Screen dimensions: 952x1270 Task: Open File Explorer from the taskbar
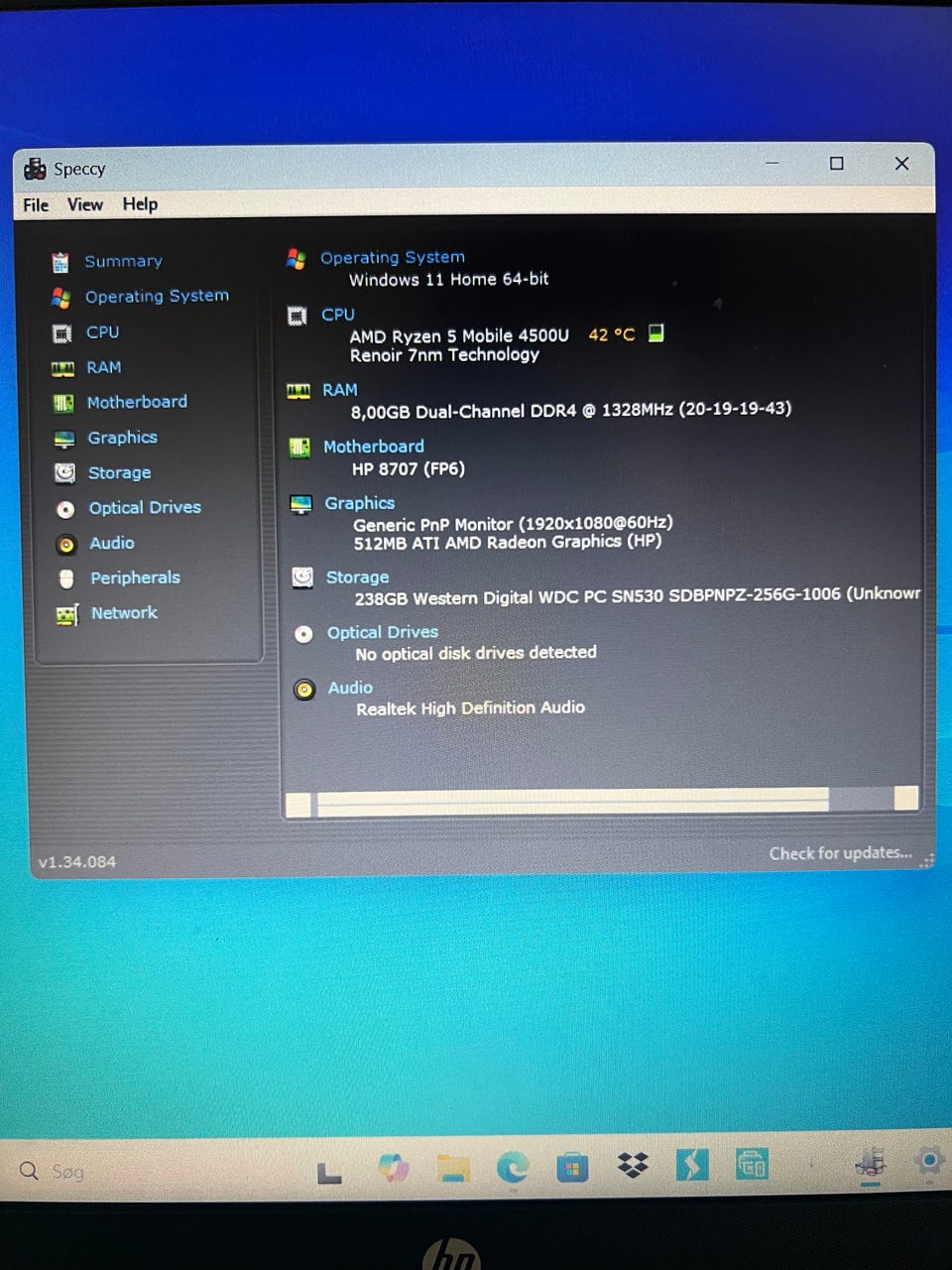(x=453, y=1168)
